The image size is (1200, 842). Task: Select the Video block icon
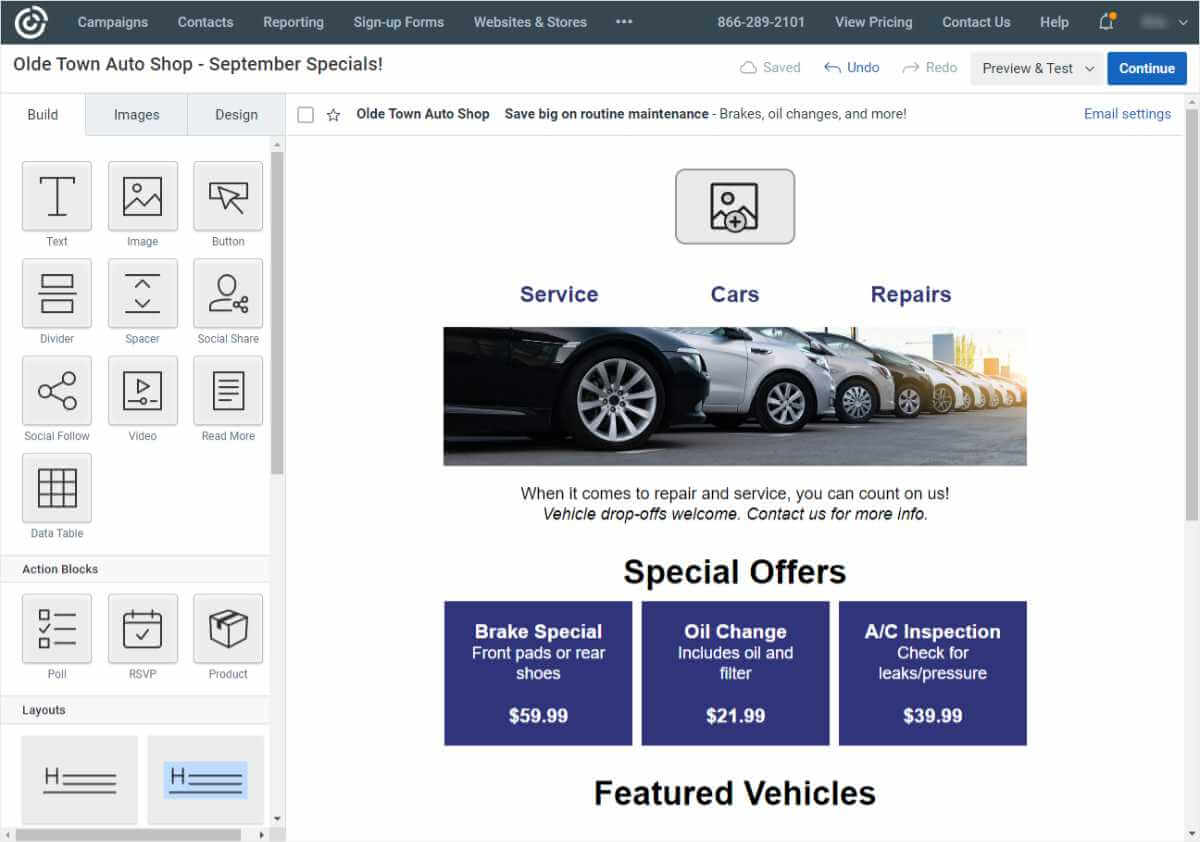[142, 391]
